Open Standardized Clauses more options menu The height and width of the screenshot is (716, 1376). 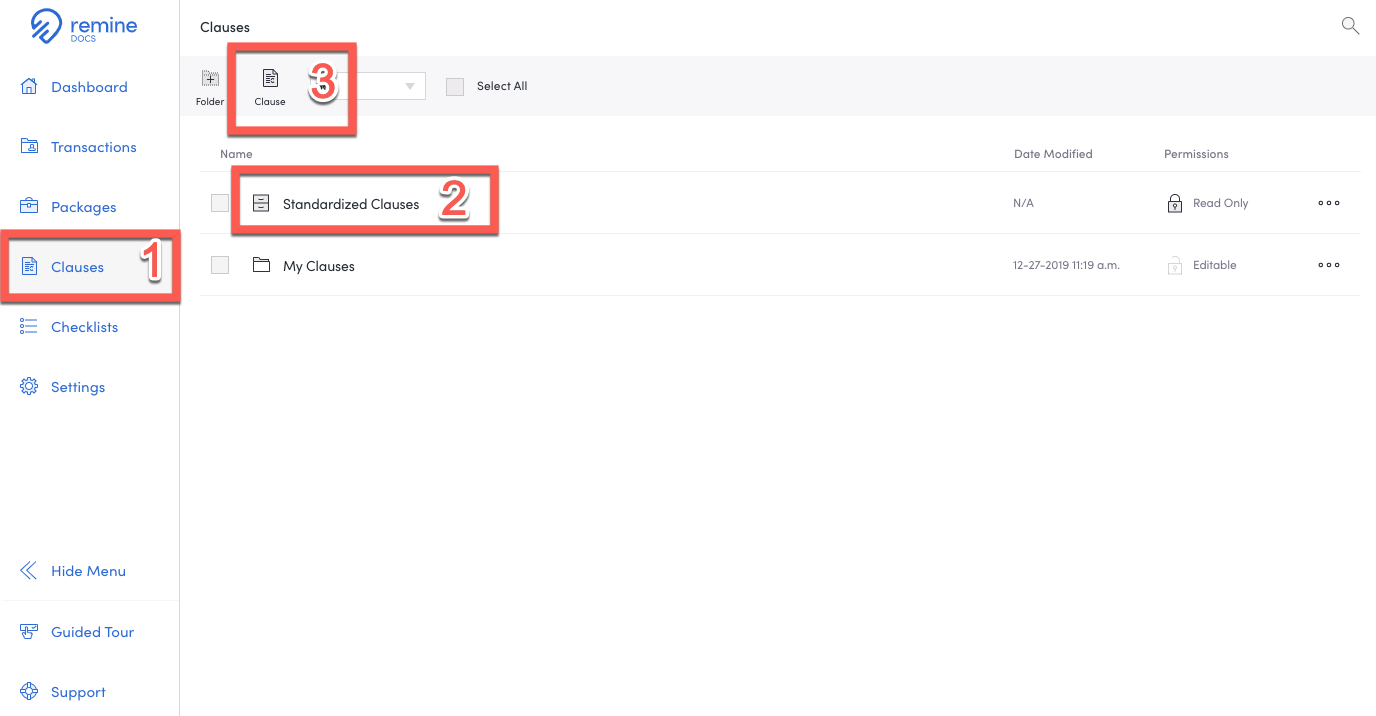[1329, 203]
